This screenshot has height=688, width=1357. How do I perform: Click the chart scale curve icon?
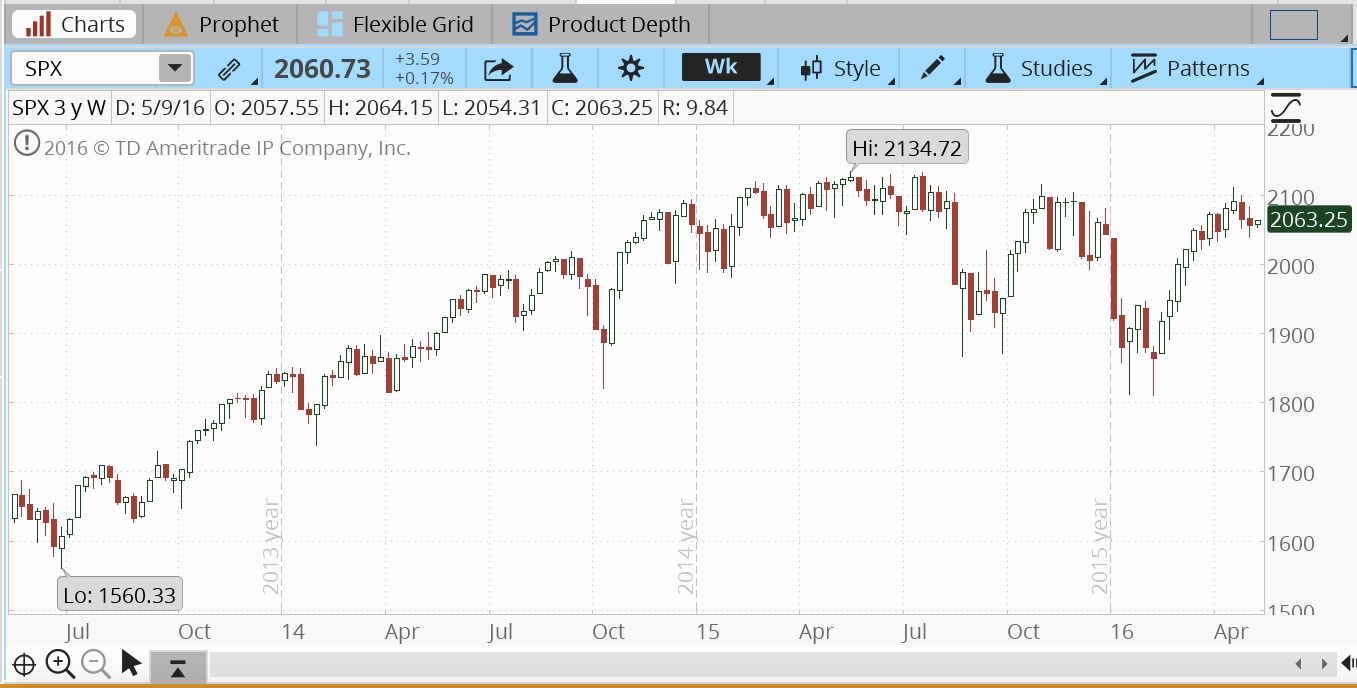click(x=1286, y=107)
